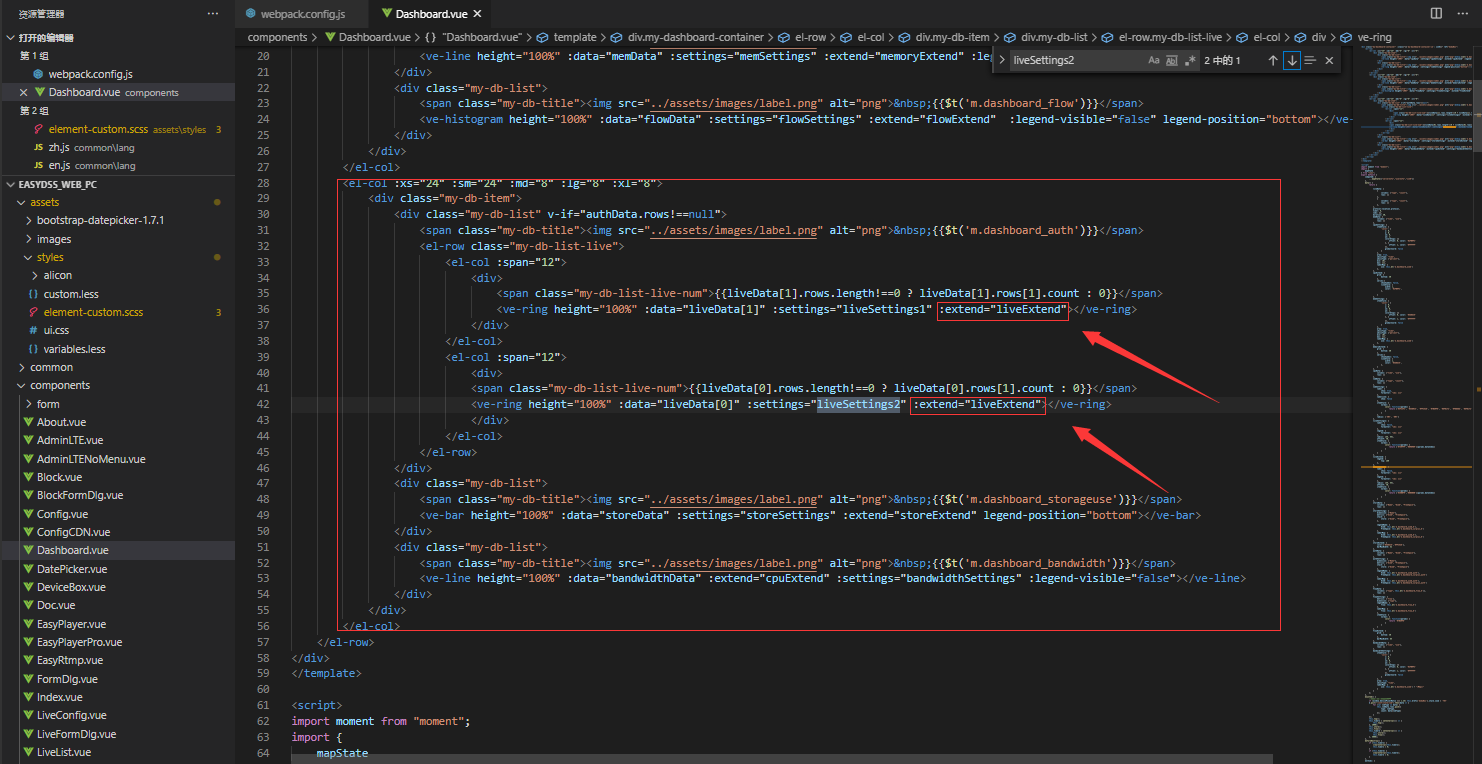Open Explorer panel More Actions menu
The image size is (1482, 764).
coord(212,13)
